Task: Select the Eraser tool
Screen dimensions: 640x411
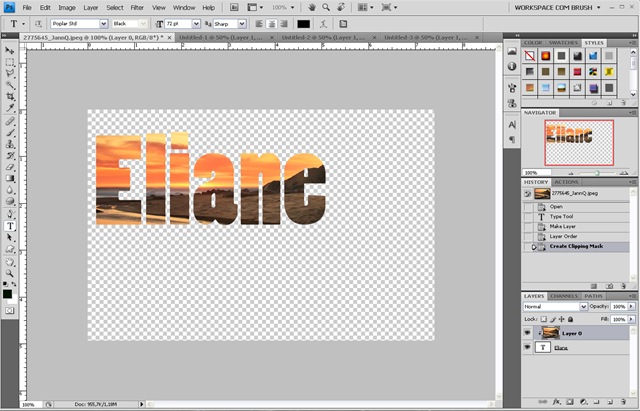Action: [10, 167]
